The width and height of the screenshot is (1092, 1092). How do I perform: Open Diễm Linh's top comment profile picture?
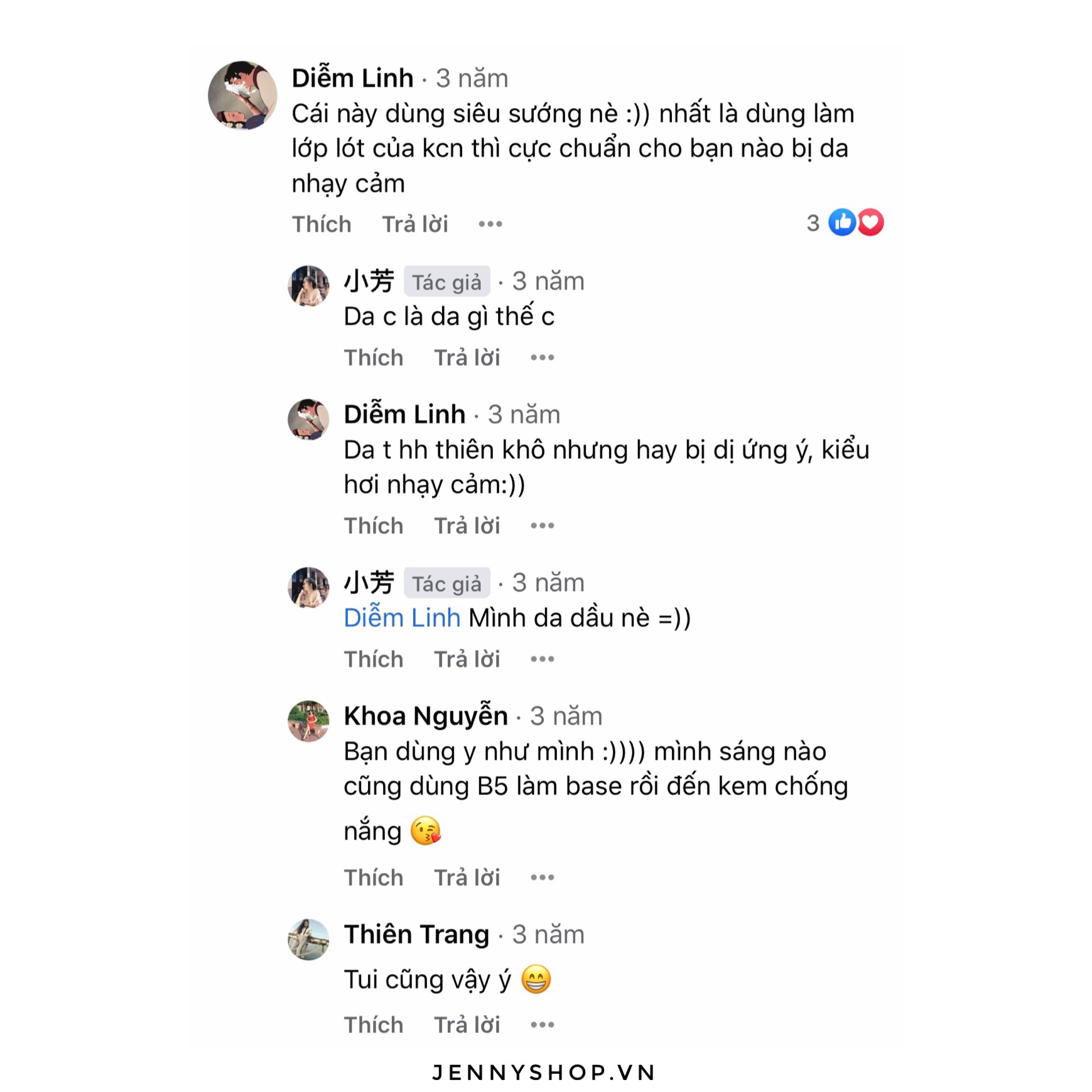pyautogui.click(x=242, y=95)
